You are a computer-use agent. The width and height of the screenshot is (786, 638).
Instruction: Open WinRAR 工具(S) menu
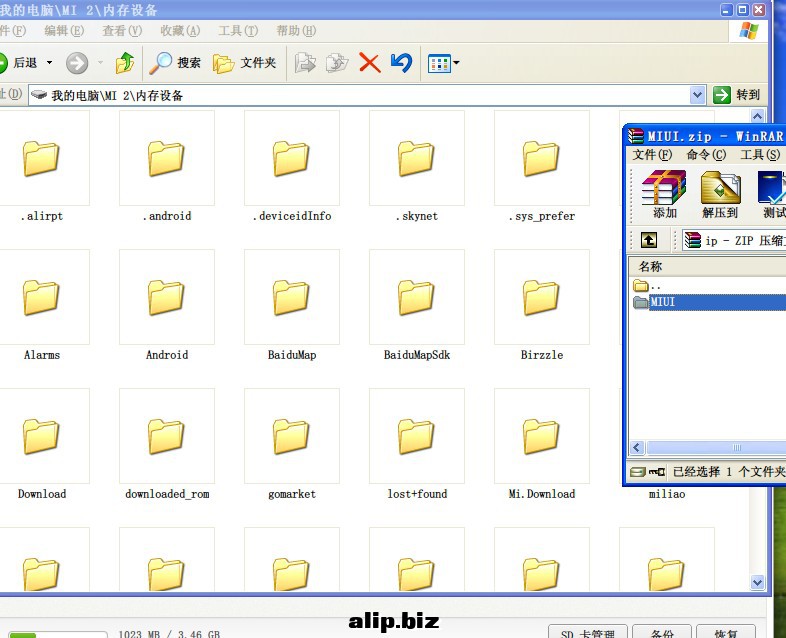[x=760, y=155]
